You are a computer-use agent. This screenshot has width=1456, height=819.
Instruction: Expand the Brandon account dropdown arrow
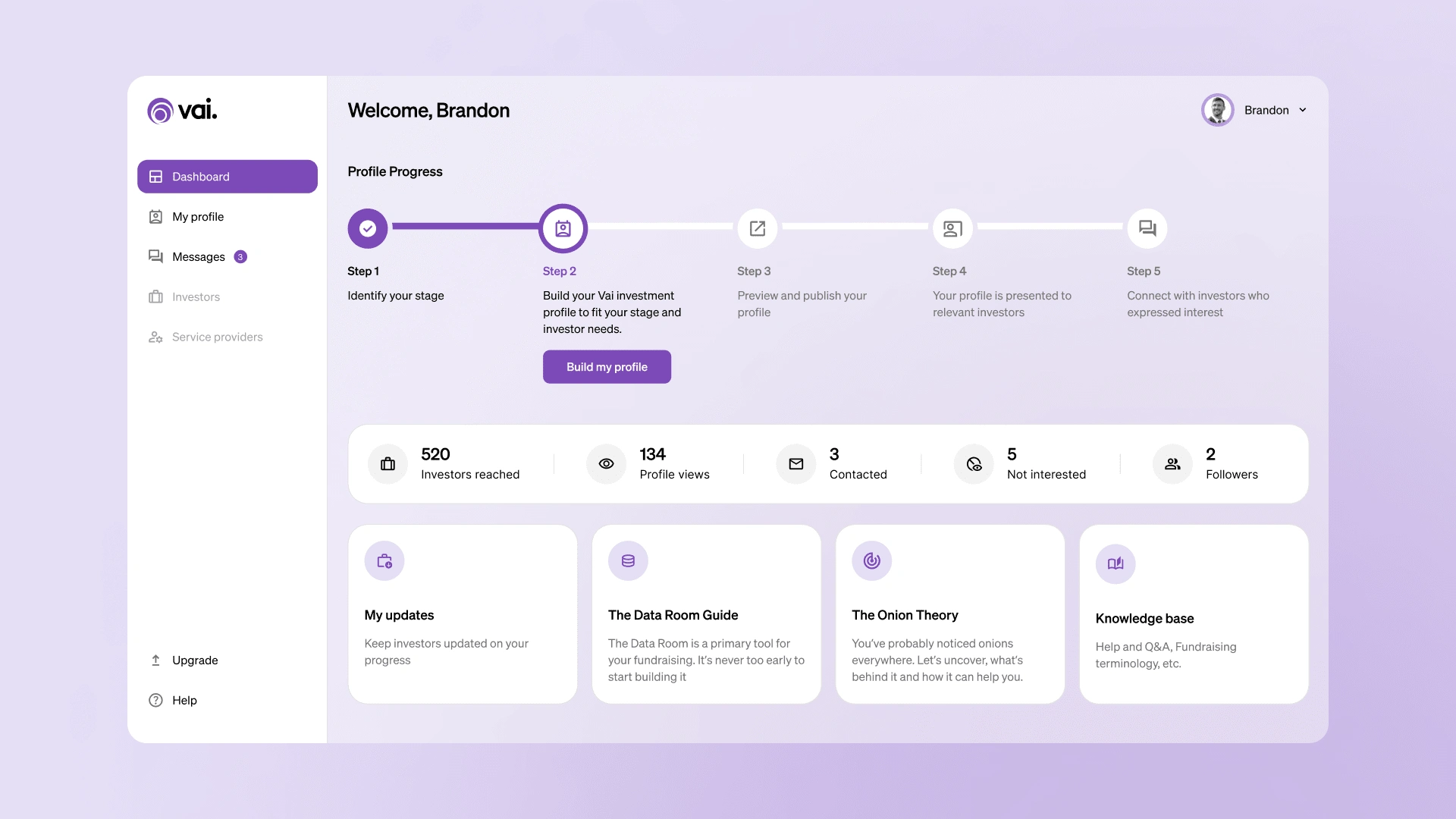1303,110
